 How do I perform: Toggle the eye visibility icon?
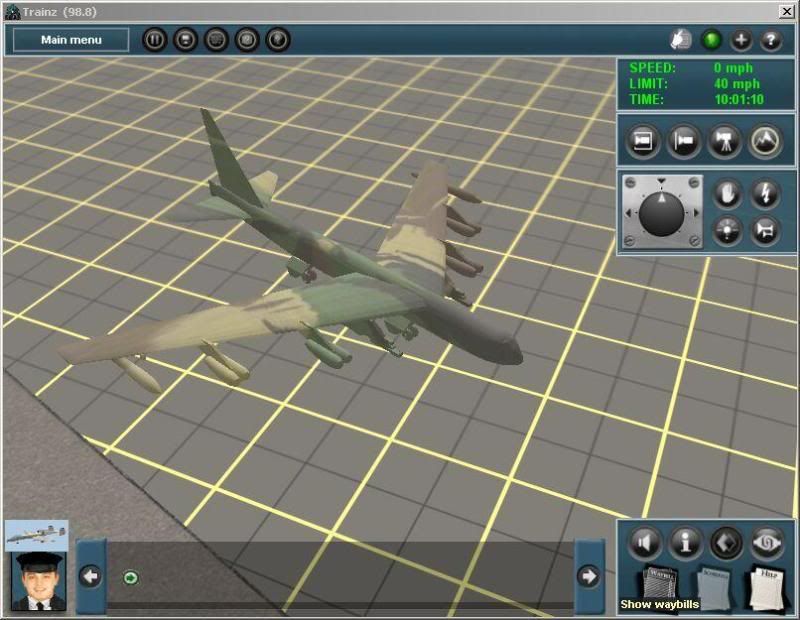point(767,543)
